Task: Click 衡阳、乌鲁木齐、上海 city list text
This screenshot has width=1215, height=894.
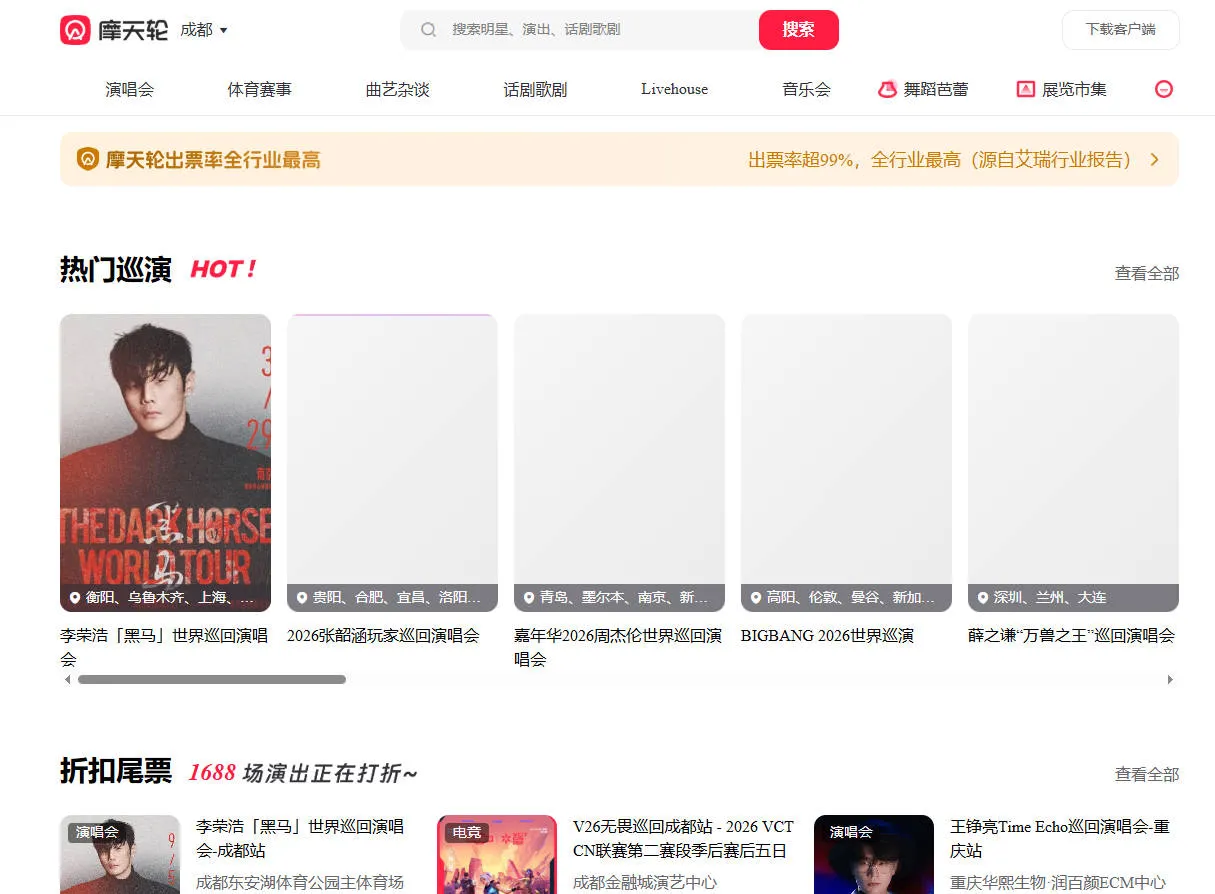Action: 170,597
